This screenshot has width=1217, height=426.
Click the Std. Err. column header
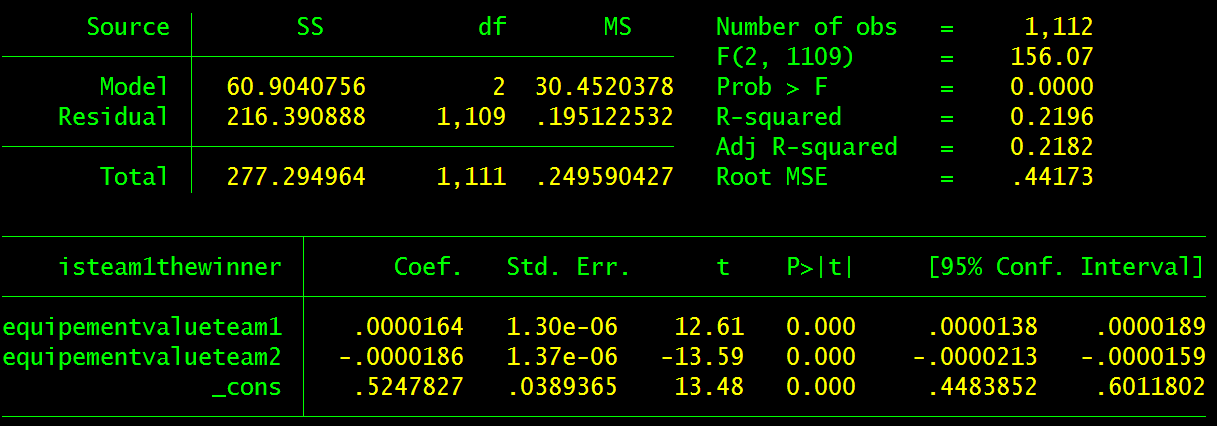tap(568, 267)
